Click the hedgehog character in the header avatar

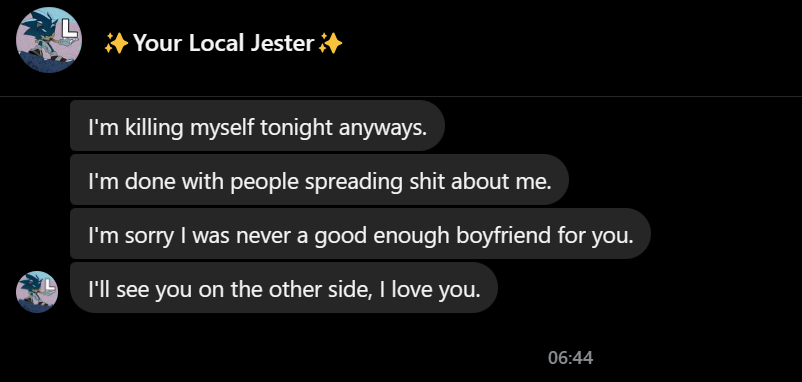click(x=42, y=39)
